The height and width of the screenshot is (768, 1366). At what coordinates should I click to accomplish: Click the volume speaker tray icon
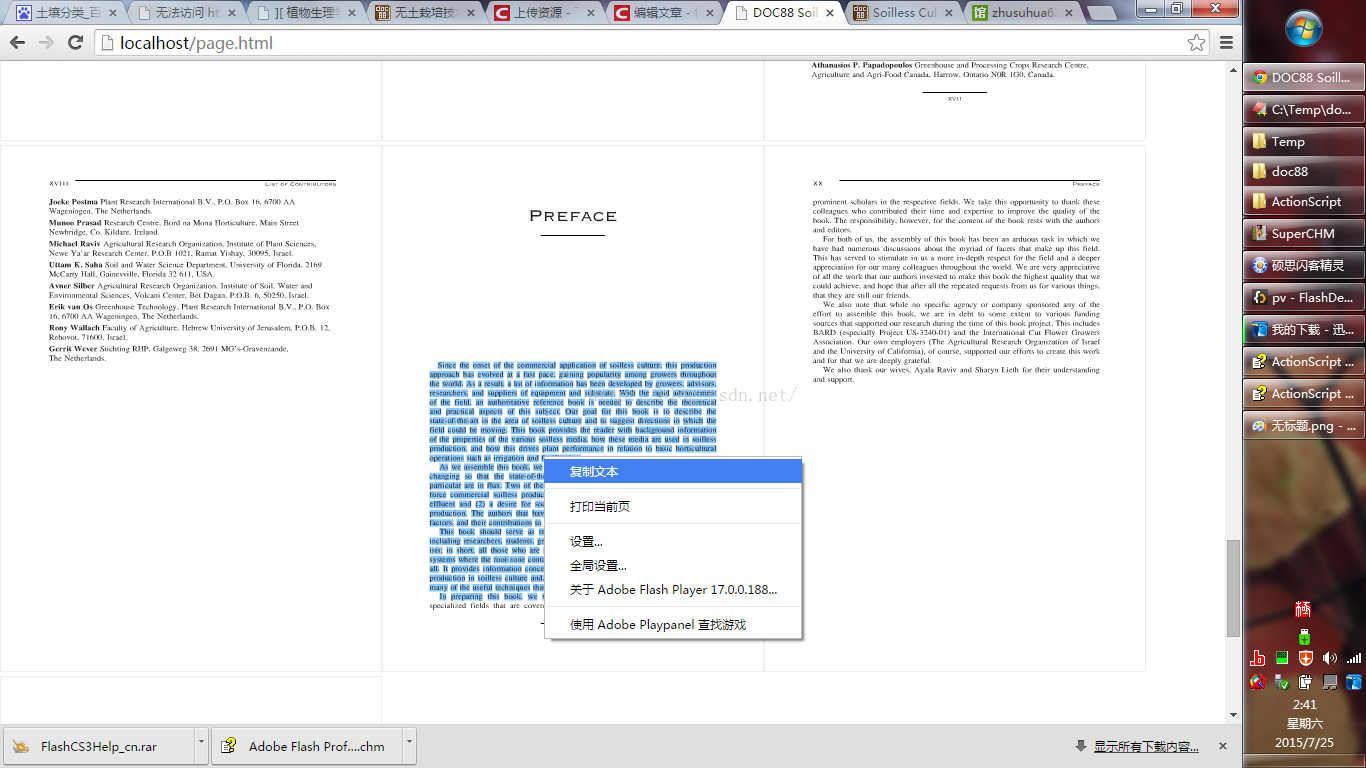click(1329, 658)
